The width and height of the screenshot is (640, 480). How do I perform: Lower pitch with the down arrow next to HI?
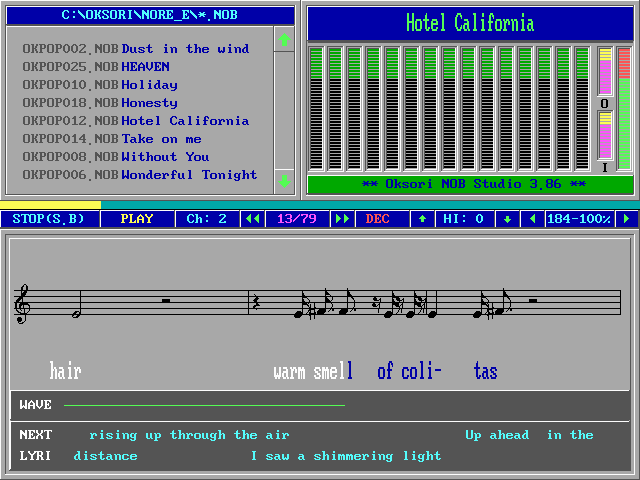coord(507,219)
